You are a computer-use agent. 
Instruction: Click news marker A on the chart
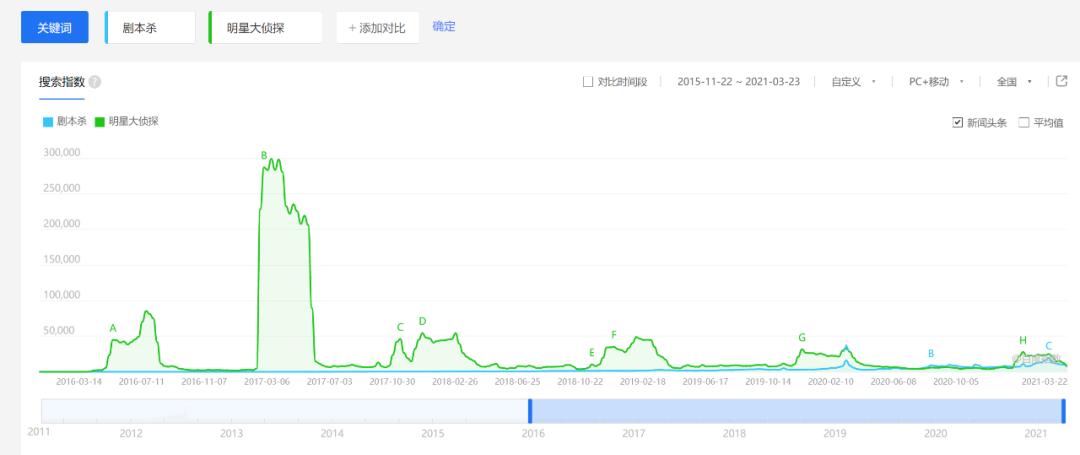click(113, 328)
